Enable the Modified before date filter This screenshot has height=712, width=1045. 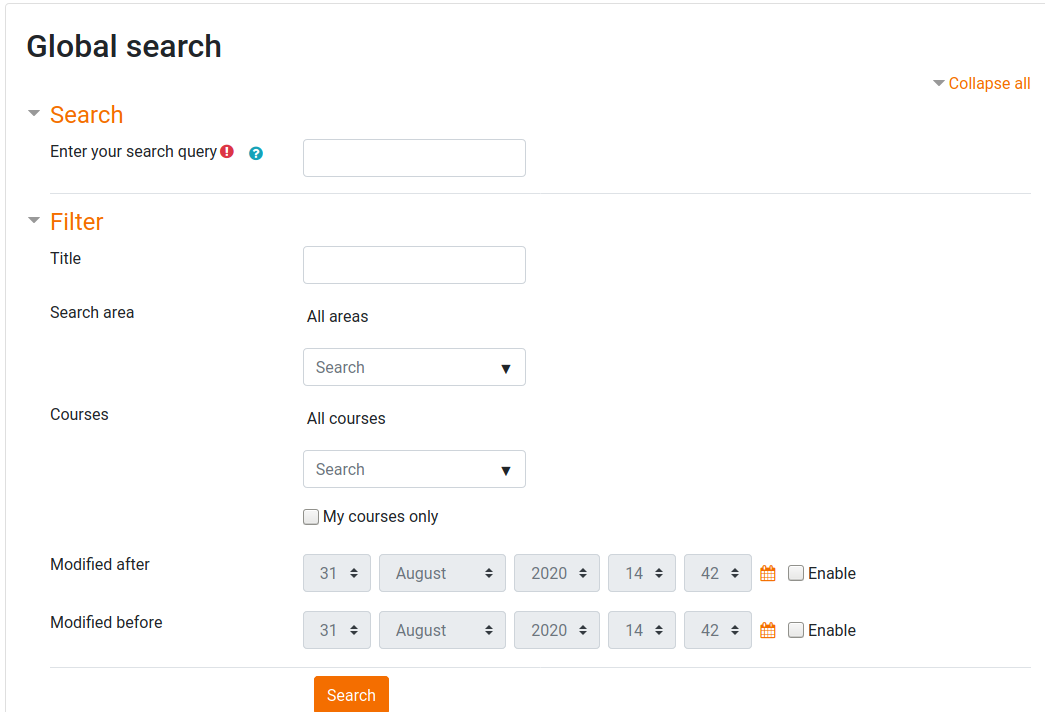(796, 630)
